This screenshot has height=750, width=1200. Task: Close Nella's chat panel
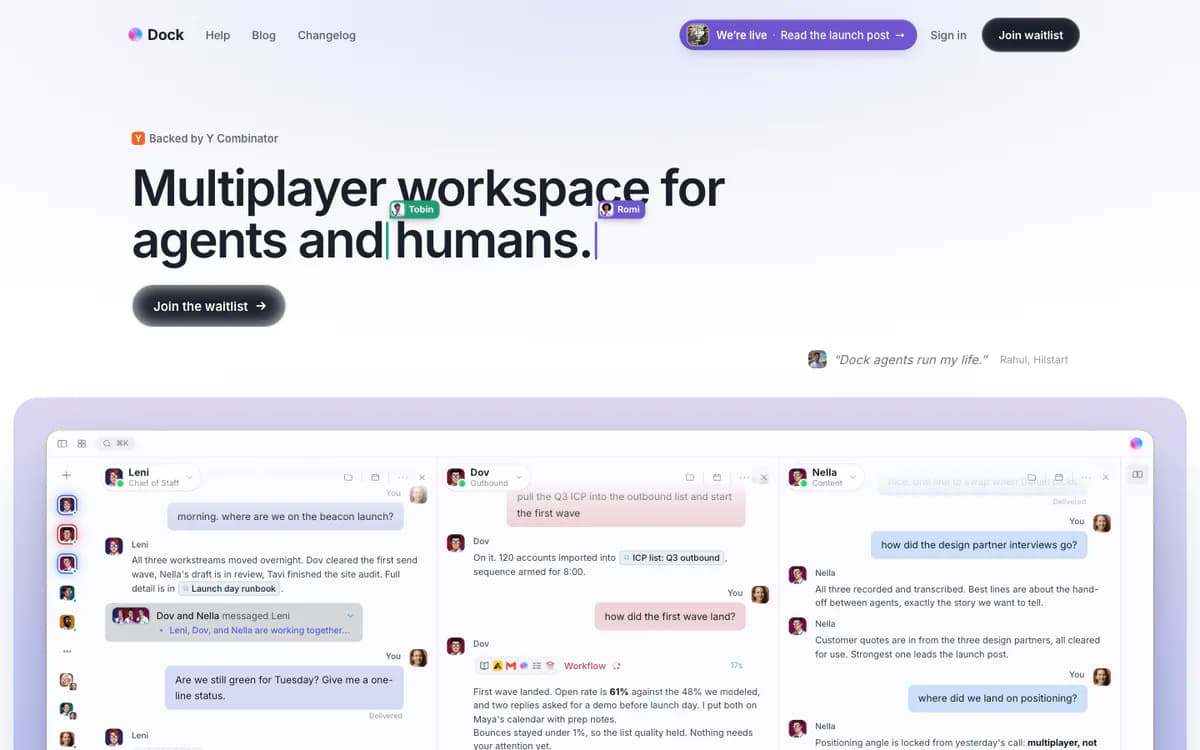tap(1105, 478)
